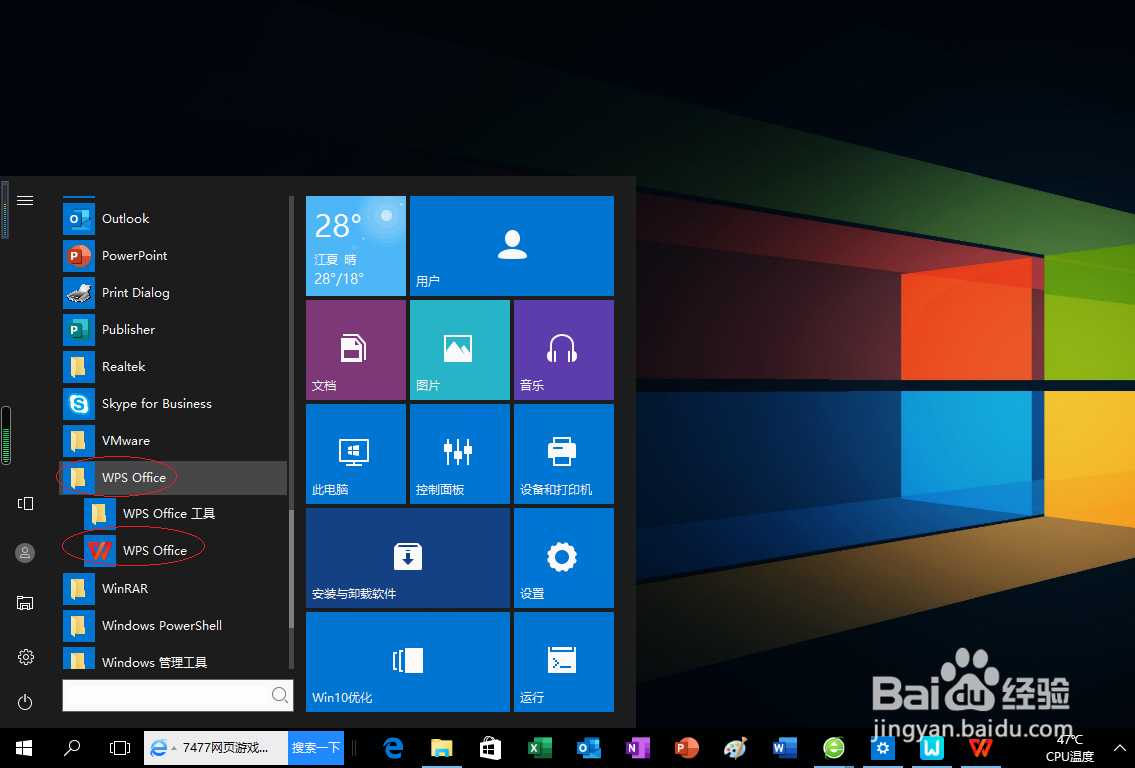
Task: Open Paint palette icon on taskbar
Action: (x=735, y=748)
